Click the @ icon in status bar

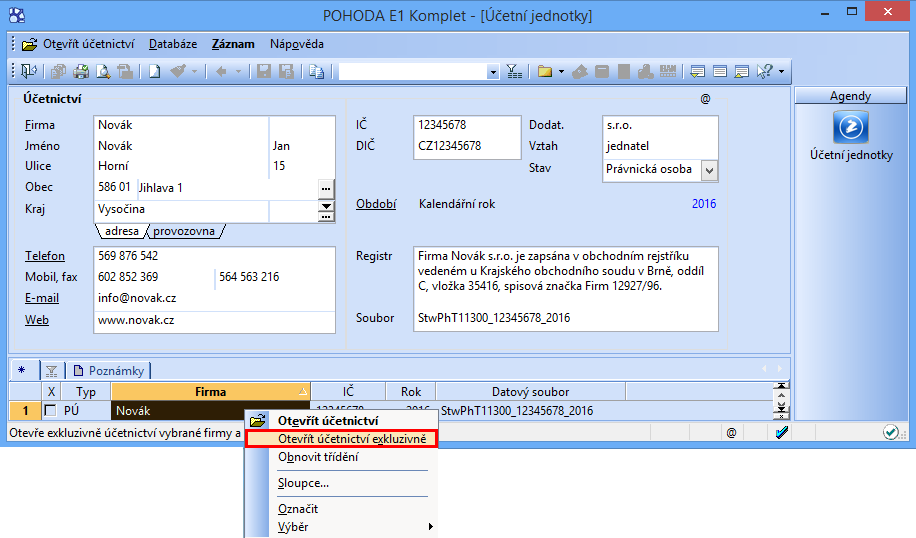(x=731, y=433)
